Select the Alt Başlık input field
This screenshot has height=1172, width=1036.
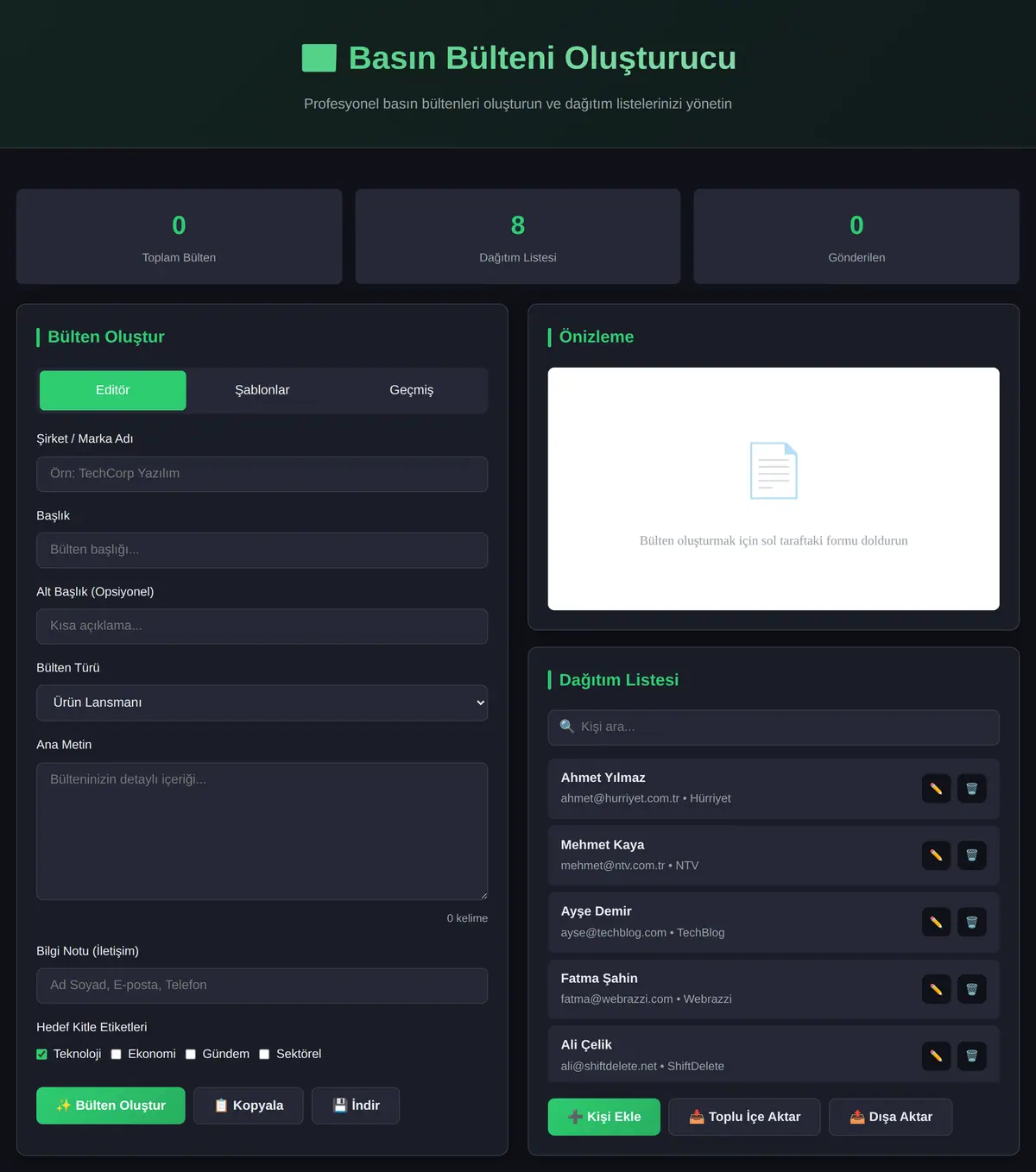(262, 626)
